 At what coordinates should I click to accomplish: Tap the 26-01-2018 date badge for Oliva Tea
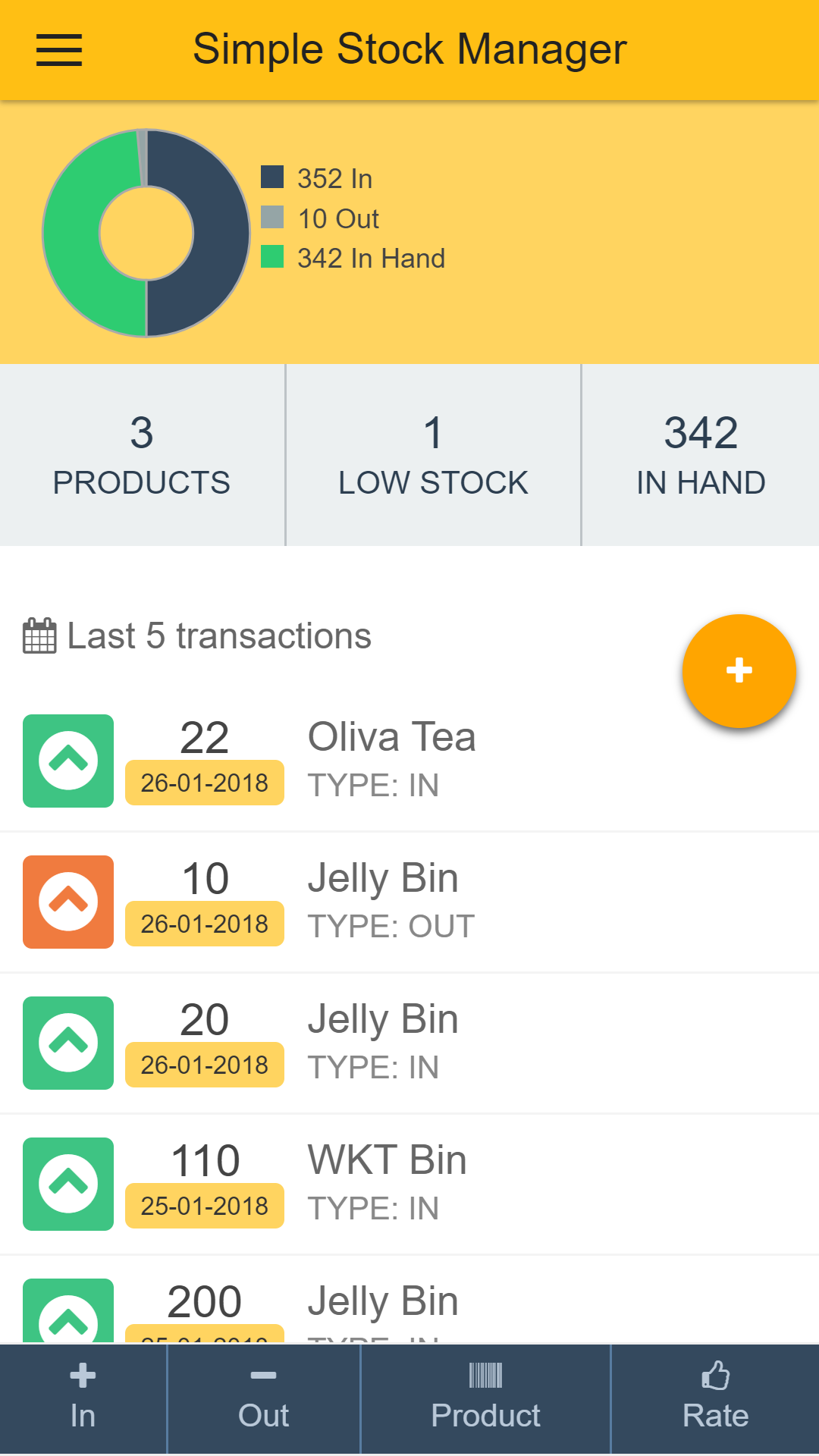point(205,783)
